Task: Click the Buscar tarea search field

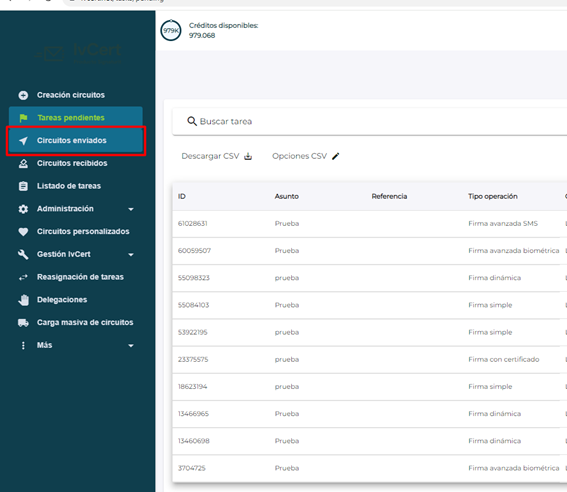Action: [370, 121]
